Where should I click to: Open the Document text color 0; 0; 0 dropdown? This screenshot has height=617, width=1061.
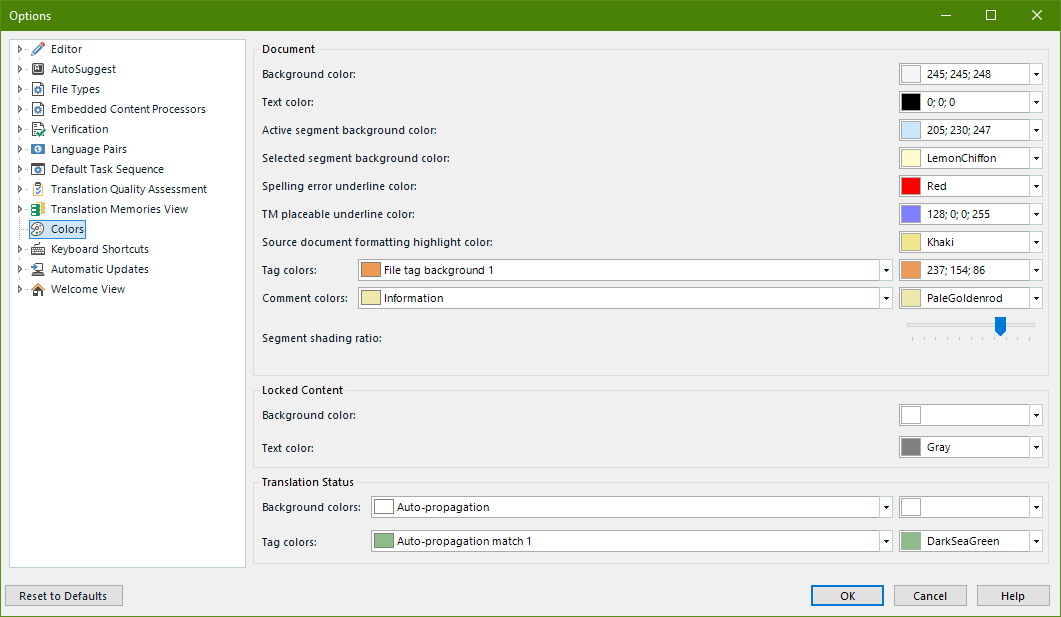1036,102
